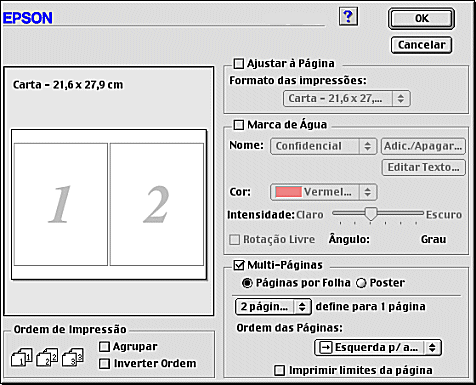Open Esquerda p/ a... page order dropdown

pos(378,348)
